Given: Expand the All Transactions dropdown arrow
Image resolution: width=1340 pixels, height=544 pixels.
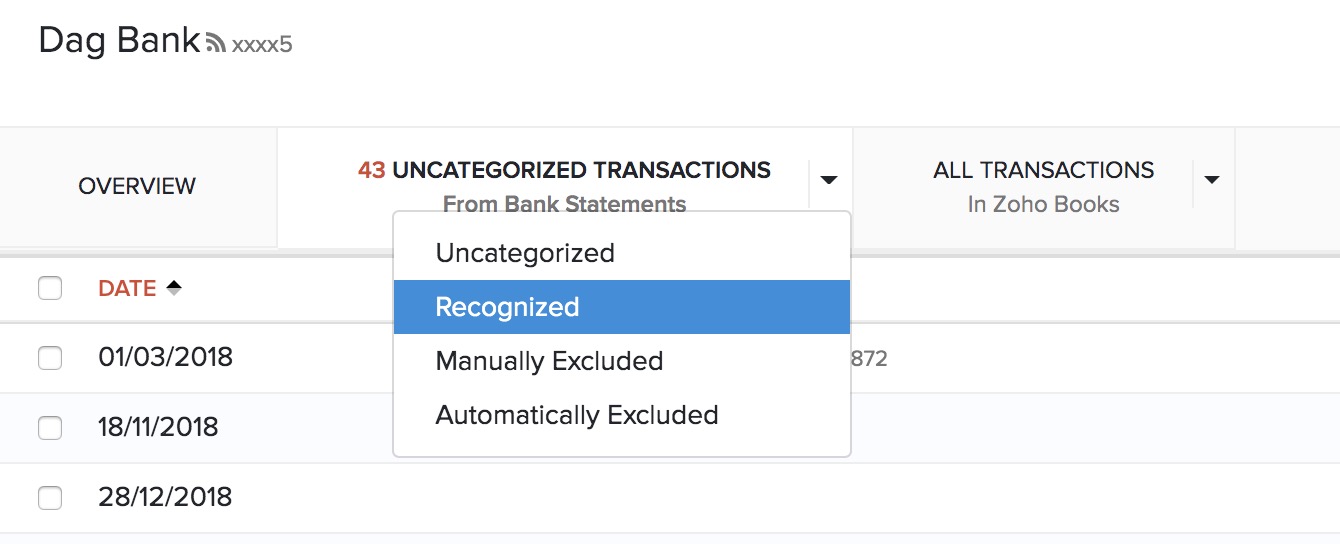Looking at the screenshot, I should (1212, 180).
